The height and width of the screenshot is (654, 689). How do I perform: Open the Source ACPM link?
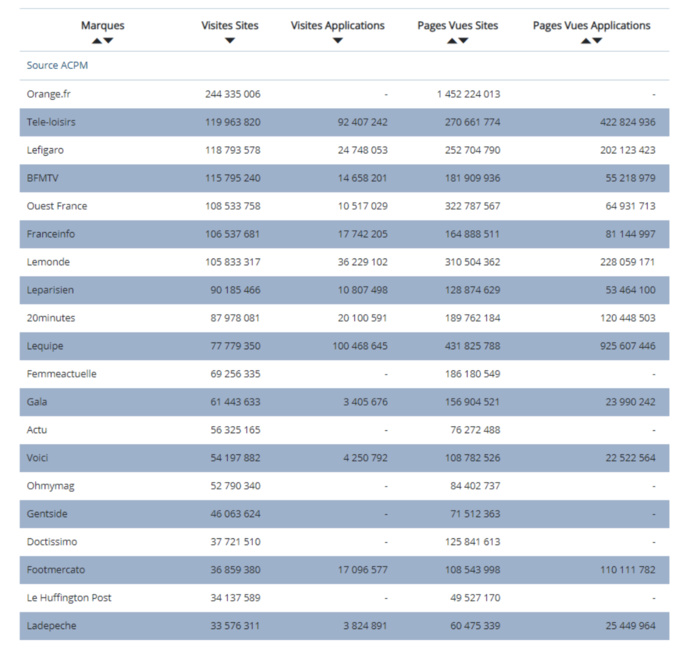[x=58, y=65]
